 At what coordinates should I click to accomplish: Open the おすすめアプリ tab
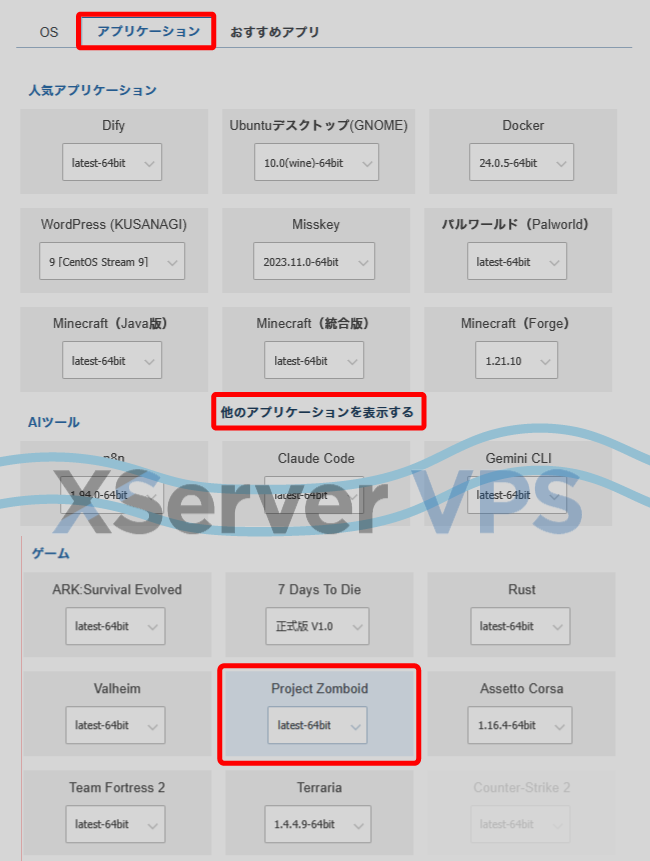[275, 32]
